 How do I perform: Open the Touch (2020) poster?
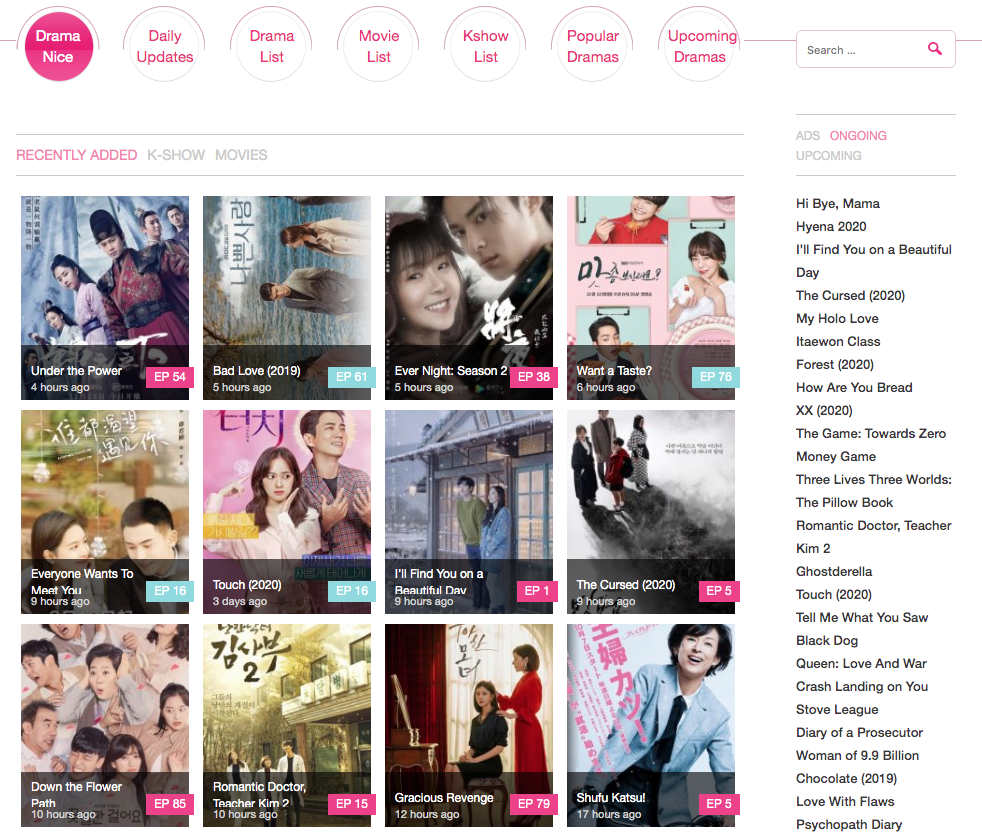click(287, 512)
